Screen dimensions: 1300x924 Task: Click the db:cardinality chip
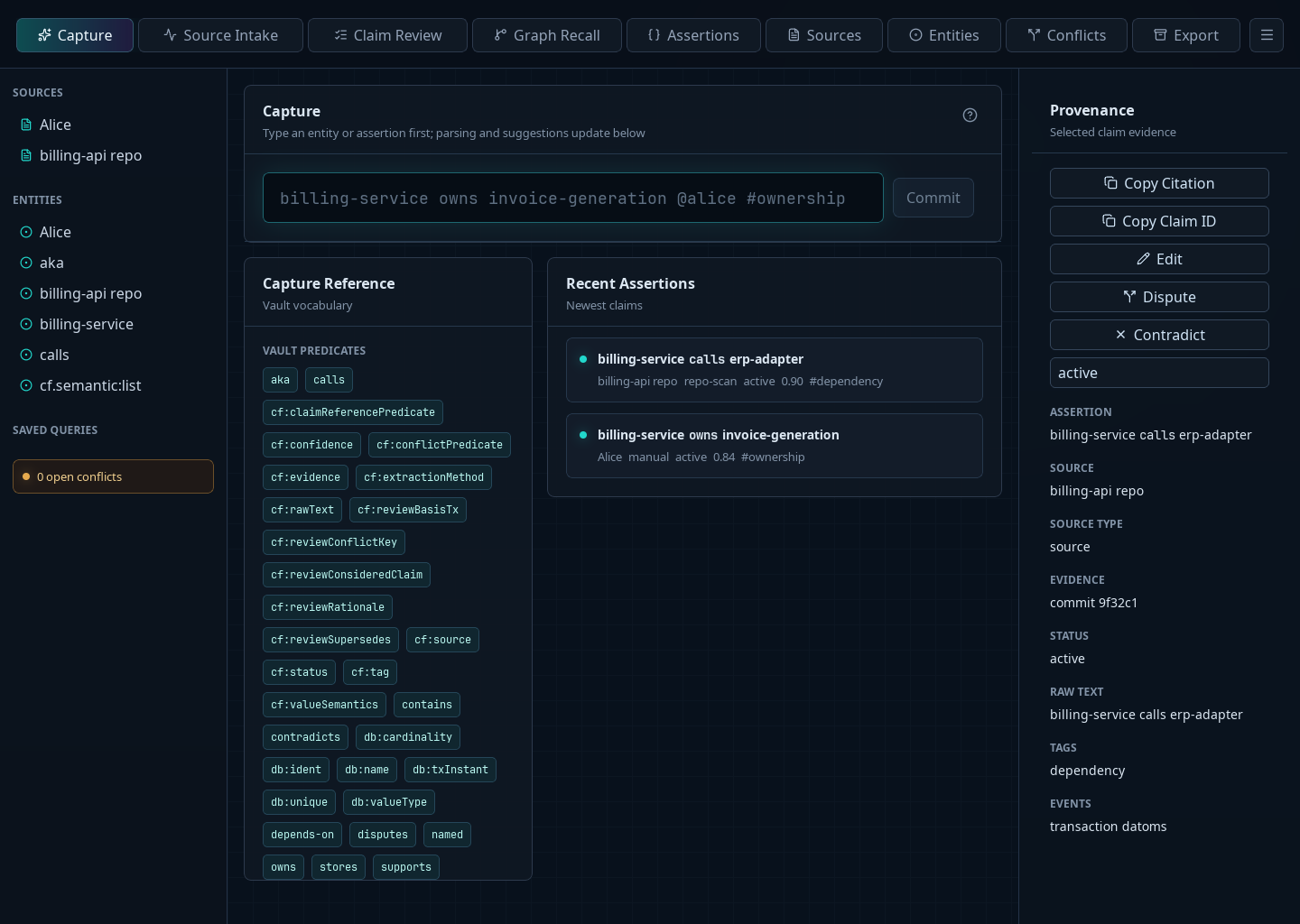coord(408,737)
